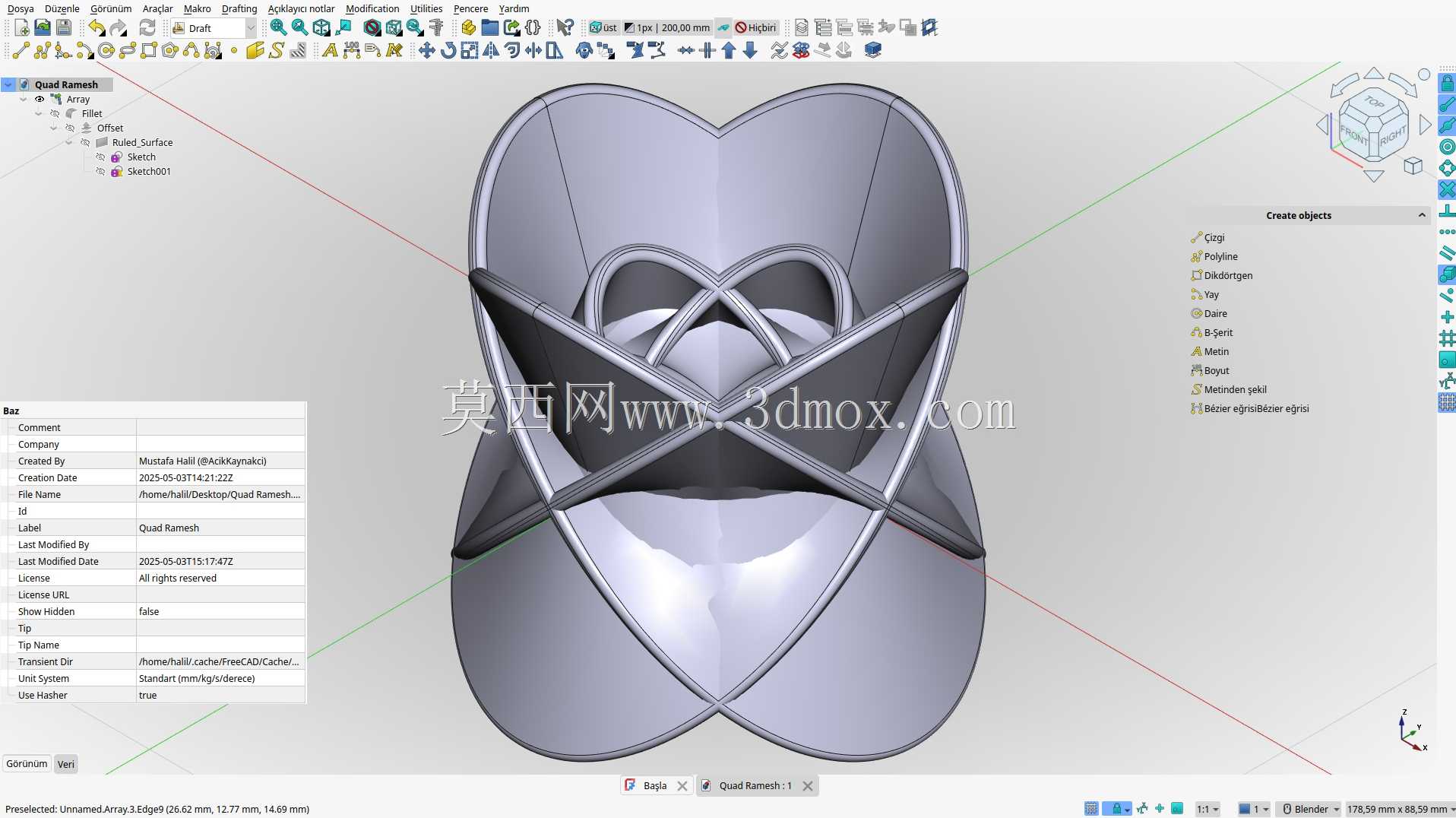Click the What's This help cursor icon
Viewport: 1456px width, 818px height.
pyautogui.click(x=565, y=28)
